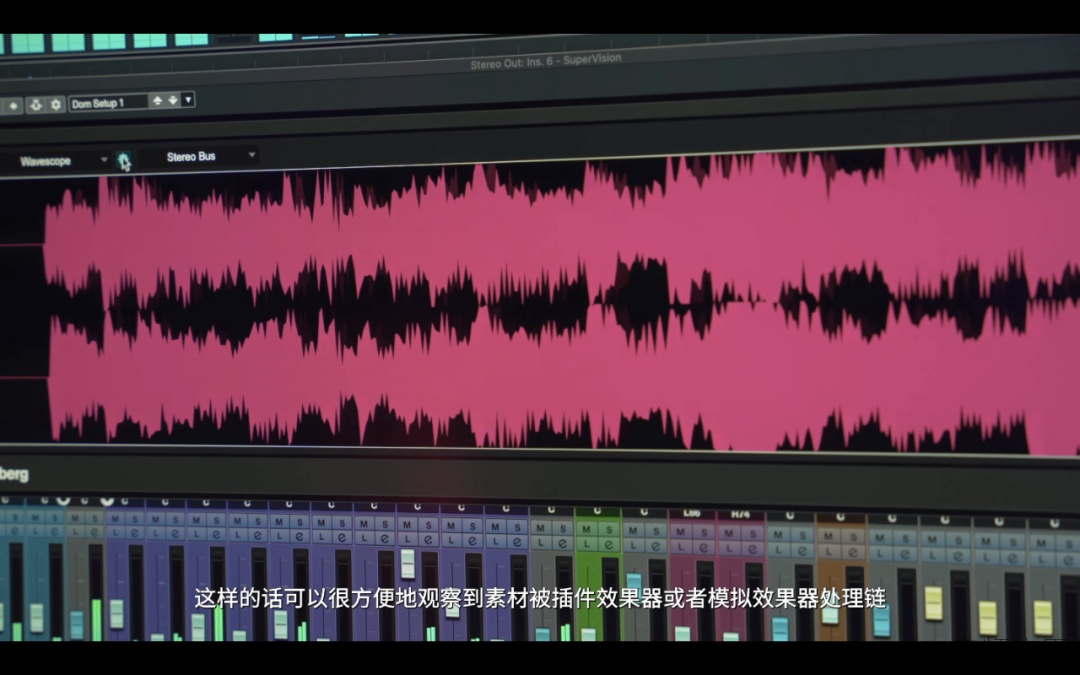Mute the gray channel between green and L66

pyautogui.click(x=633, y=530)
